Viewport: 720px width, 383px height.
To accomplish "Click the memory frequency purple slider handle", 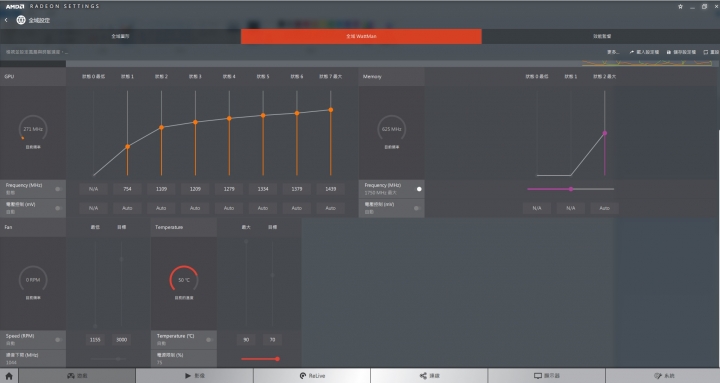I will (x=571, y=189).
